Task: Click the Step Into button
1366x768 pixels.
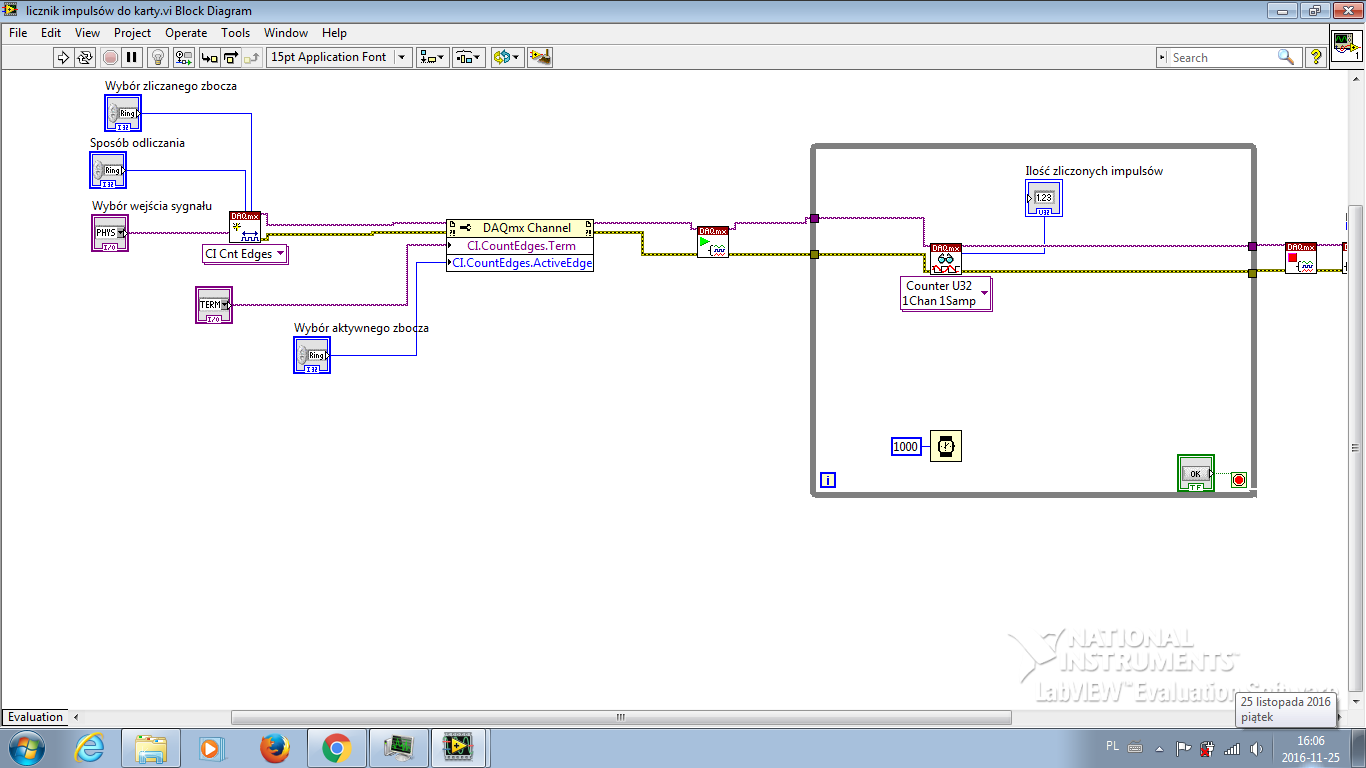Action: click(x=209, y=57)
